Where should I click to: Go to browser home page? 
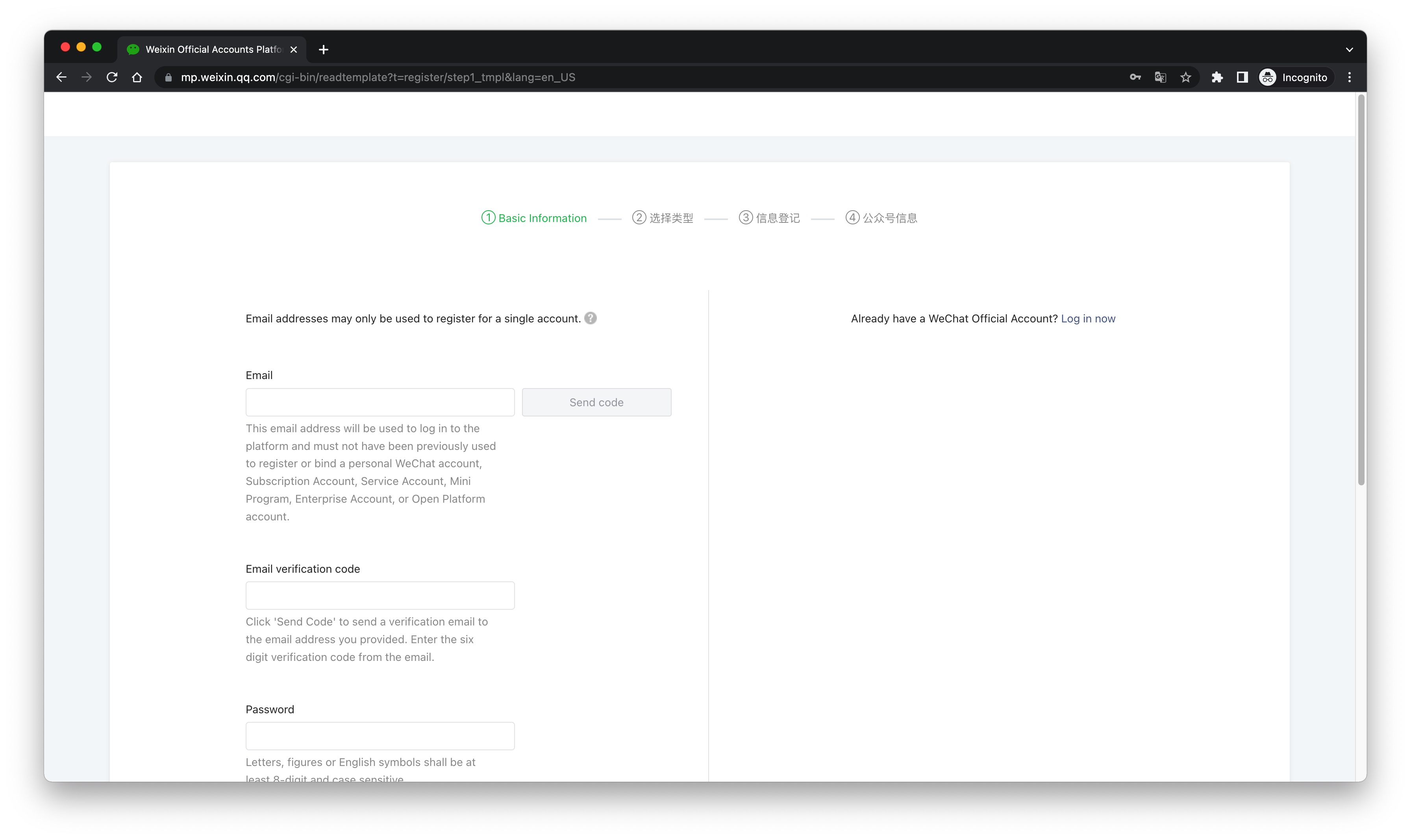(137, 78)
